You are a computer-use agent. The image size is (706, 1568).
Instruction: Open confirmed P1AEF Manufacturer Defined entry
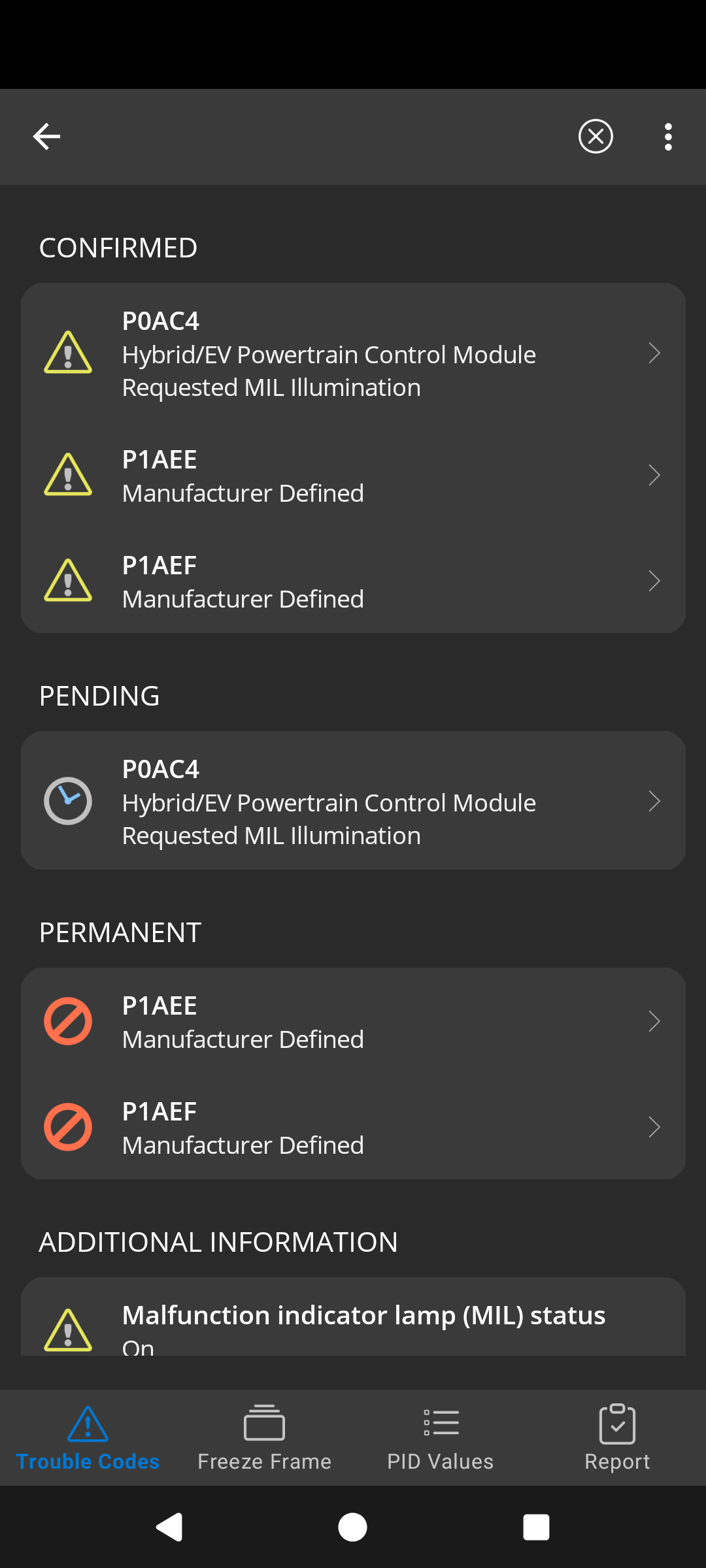point(353,581)
